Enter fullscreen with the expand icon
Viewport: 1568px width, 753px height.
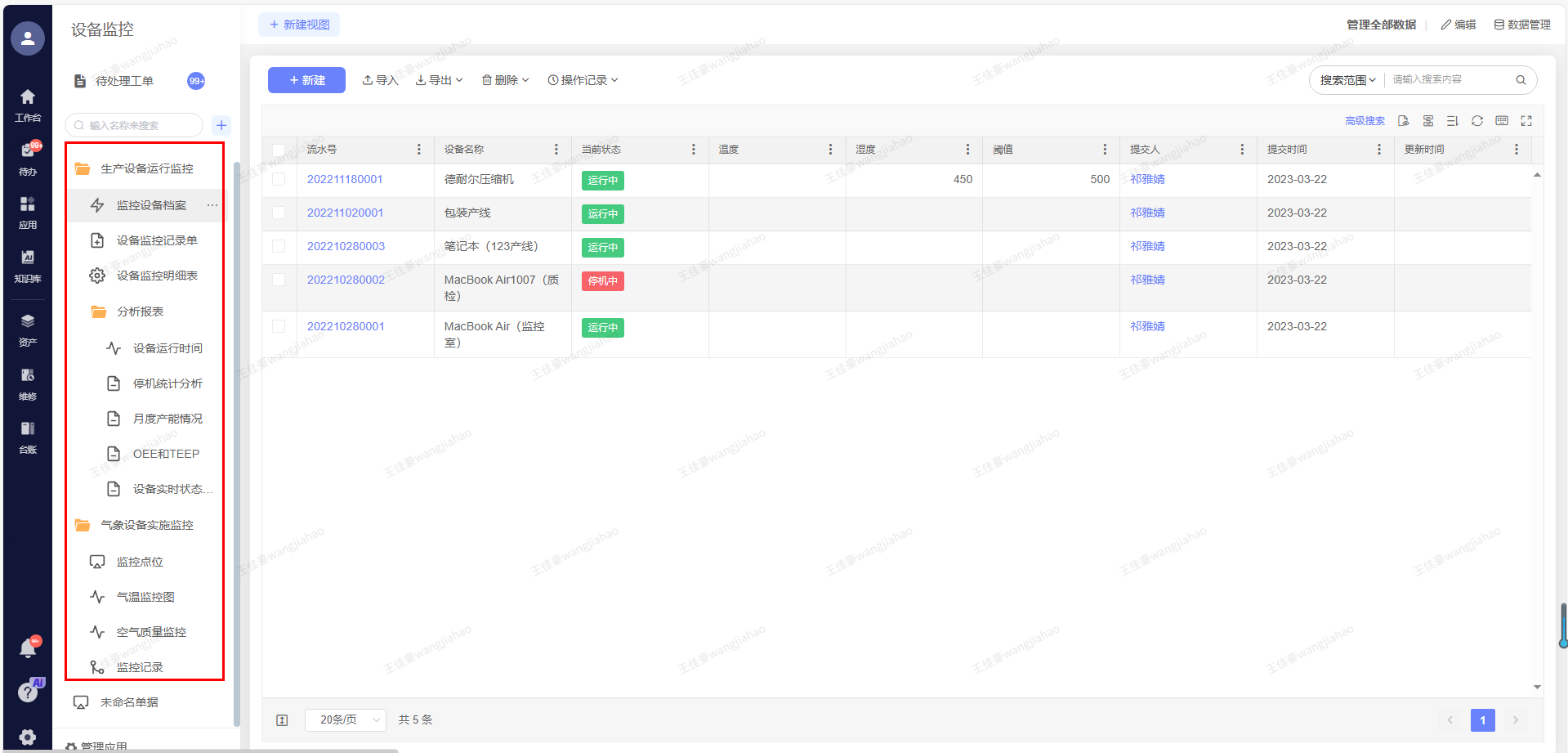[1526, 121]
